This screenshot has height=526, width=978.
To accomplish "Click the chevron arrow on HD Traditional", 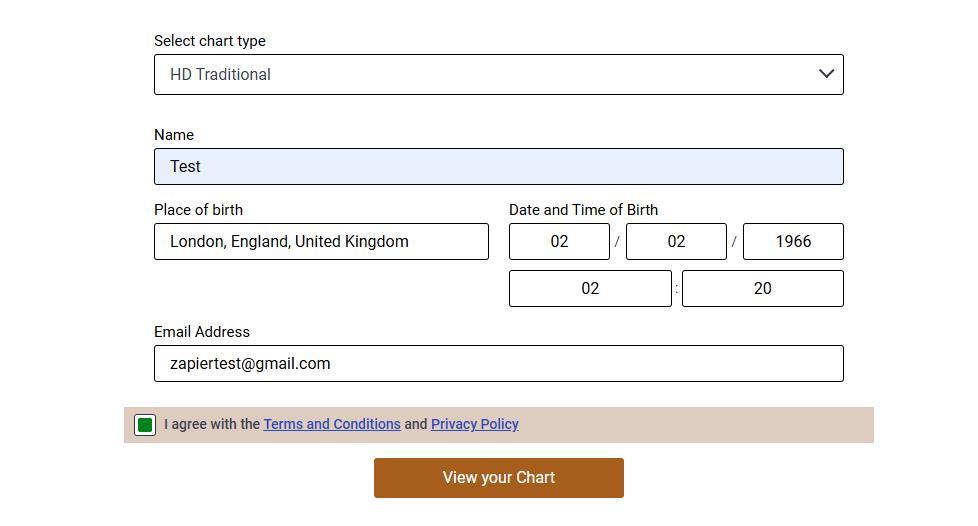I will [826, 74].
